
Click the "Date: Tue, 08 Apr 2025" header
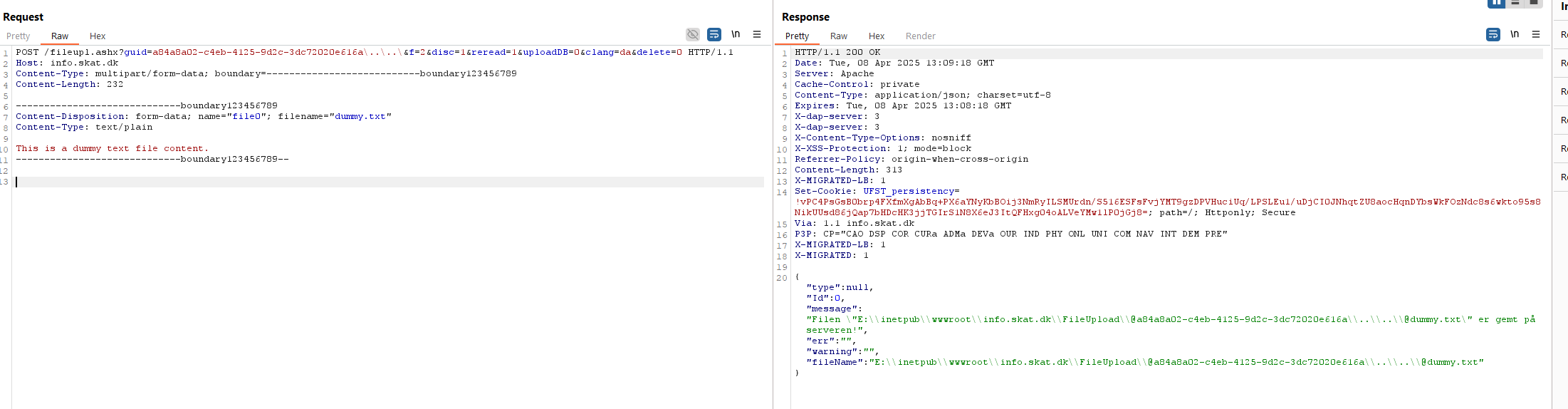click(894, 63)
